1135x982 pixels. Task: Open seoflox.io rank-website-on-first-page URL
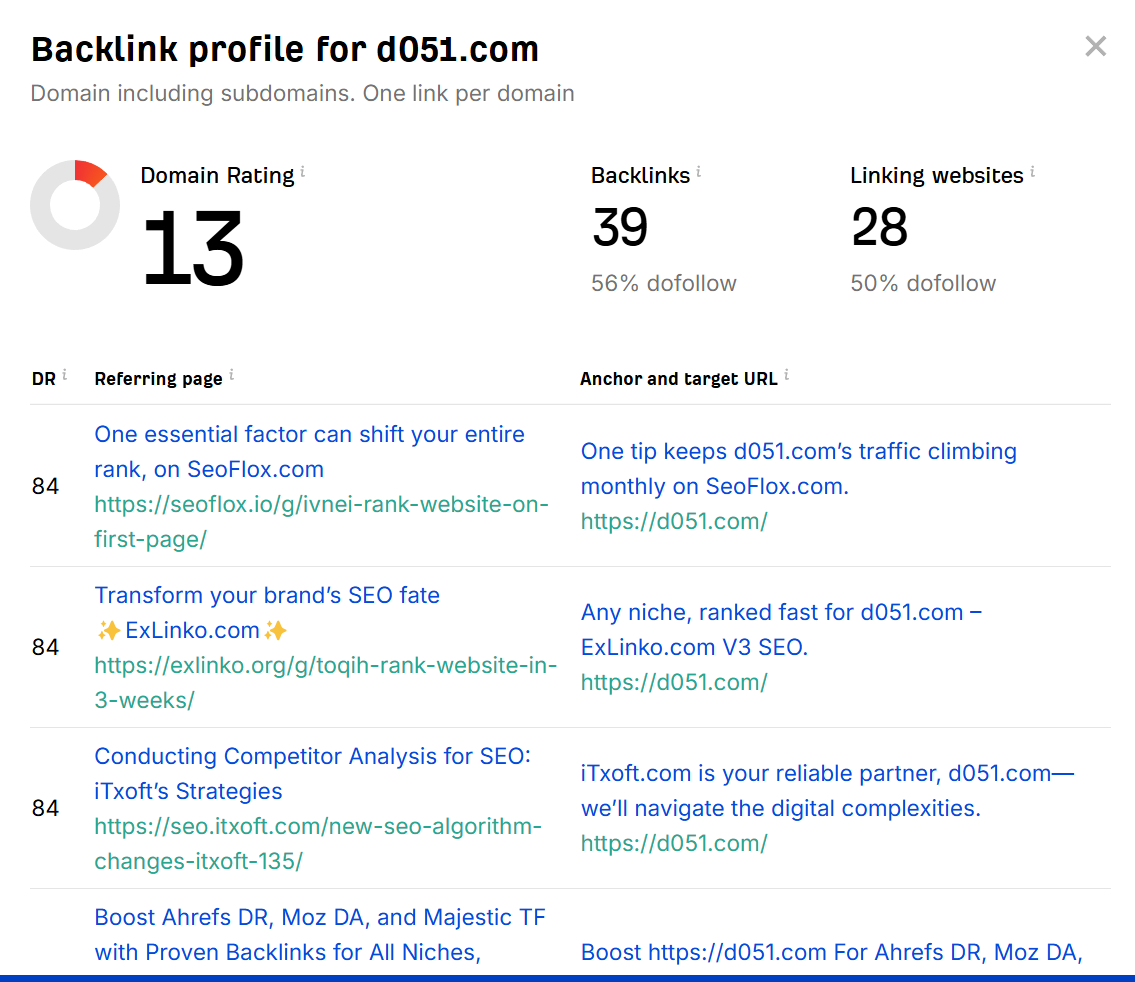click(321, 522)
